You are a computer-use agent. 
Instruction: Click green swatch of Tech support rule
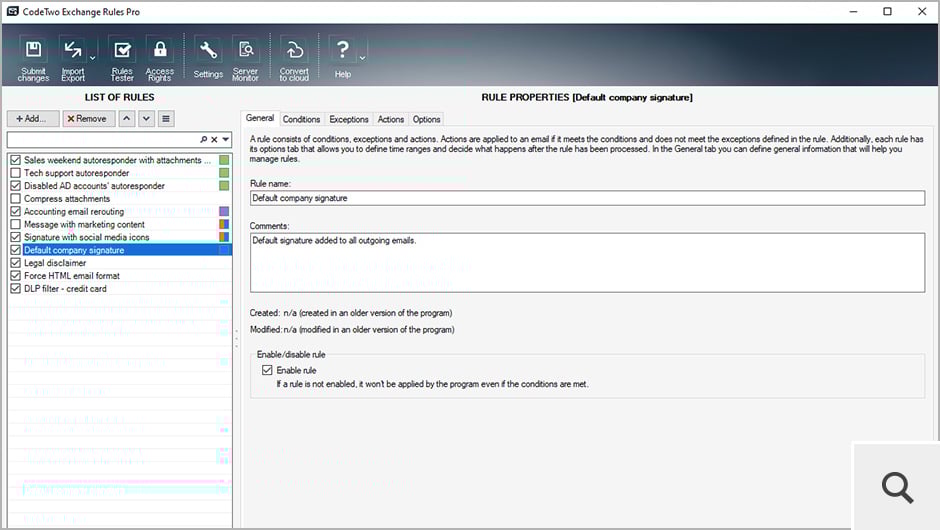224,173
